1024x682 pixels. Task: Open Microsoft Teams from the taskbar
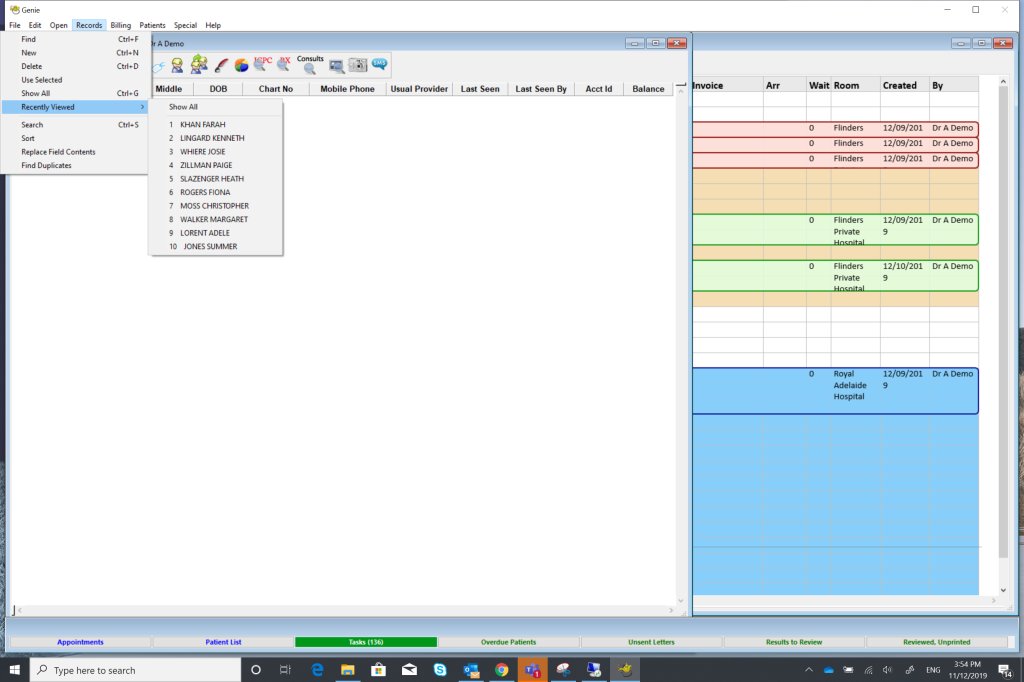click(532, 670)
